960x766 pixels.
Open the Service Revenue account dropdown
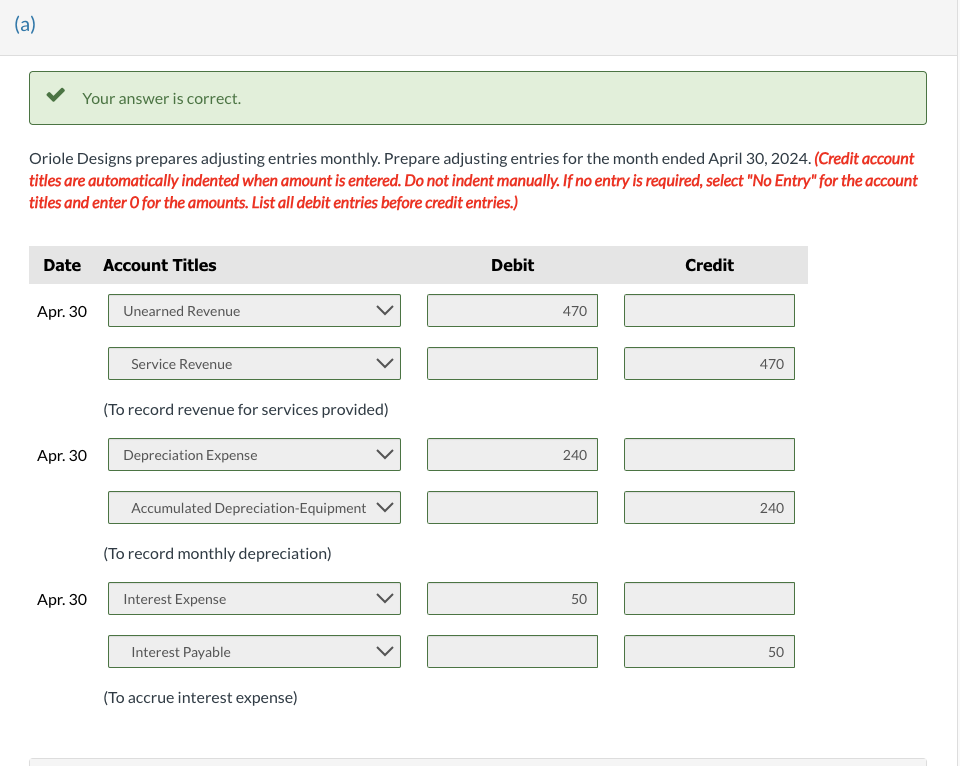384,363
